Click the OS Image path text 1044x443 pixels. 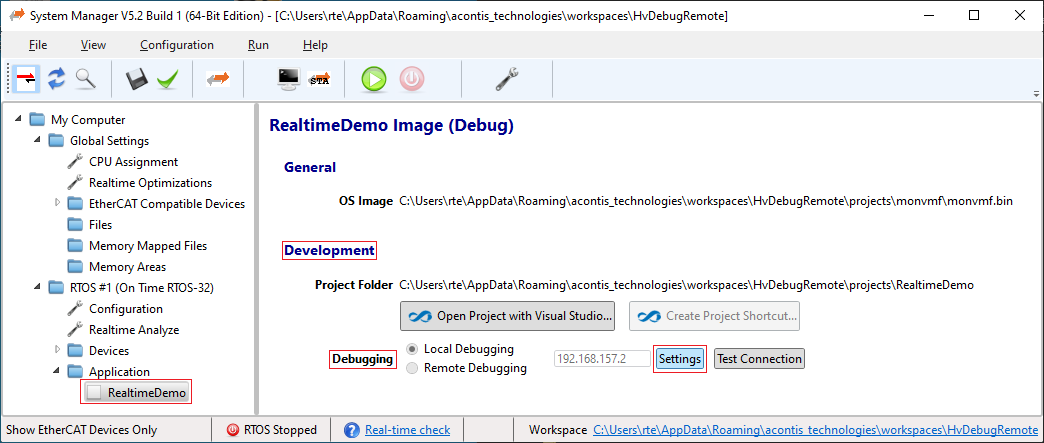click(x=706, y=201)
